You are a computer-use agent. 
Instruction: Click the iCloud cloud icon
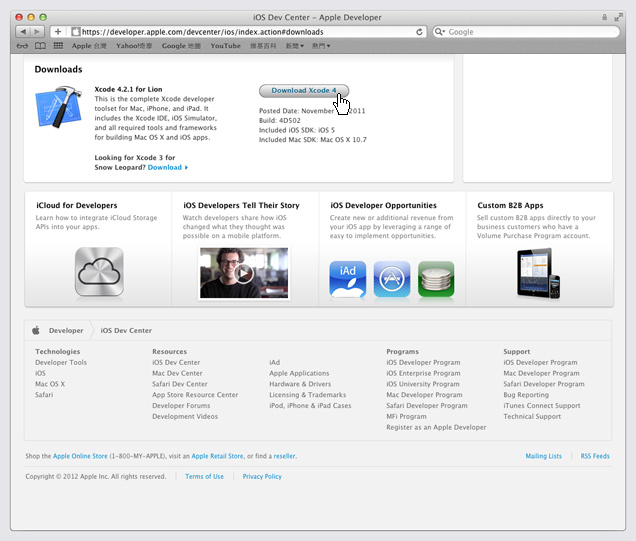pos(99,272)
